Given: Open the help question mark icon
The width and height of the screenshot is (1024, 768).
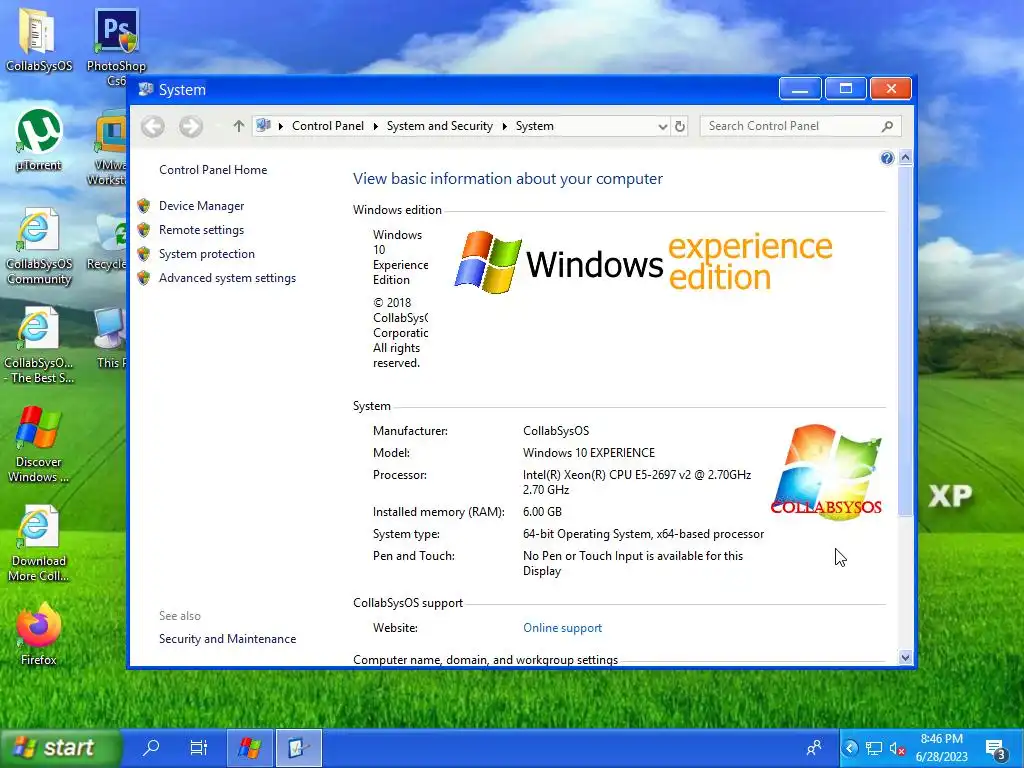Looking at the screenshot, I should 887,158.
